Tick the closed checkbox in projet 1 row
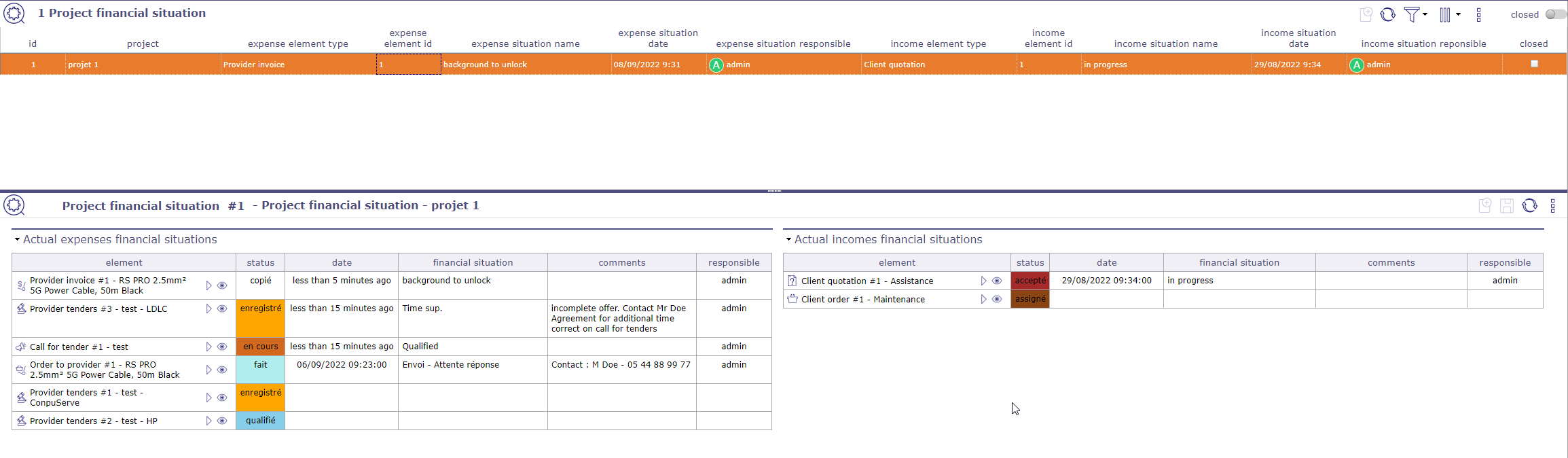This screenshot has height=458, width=1568. (x=1534, y=64)
